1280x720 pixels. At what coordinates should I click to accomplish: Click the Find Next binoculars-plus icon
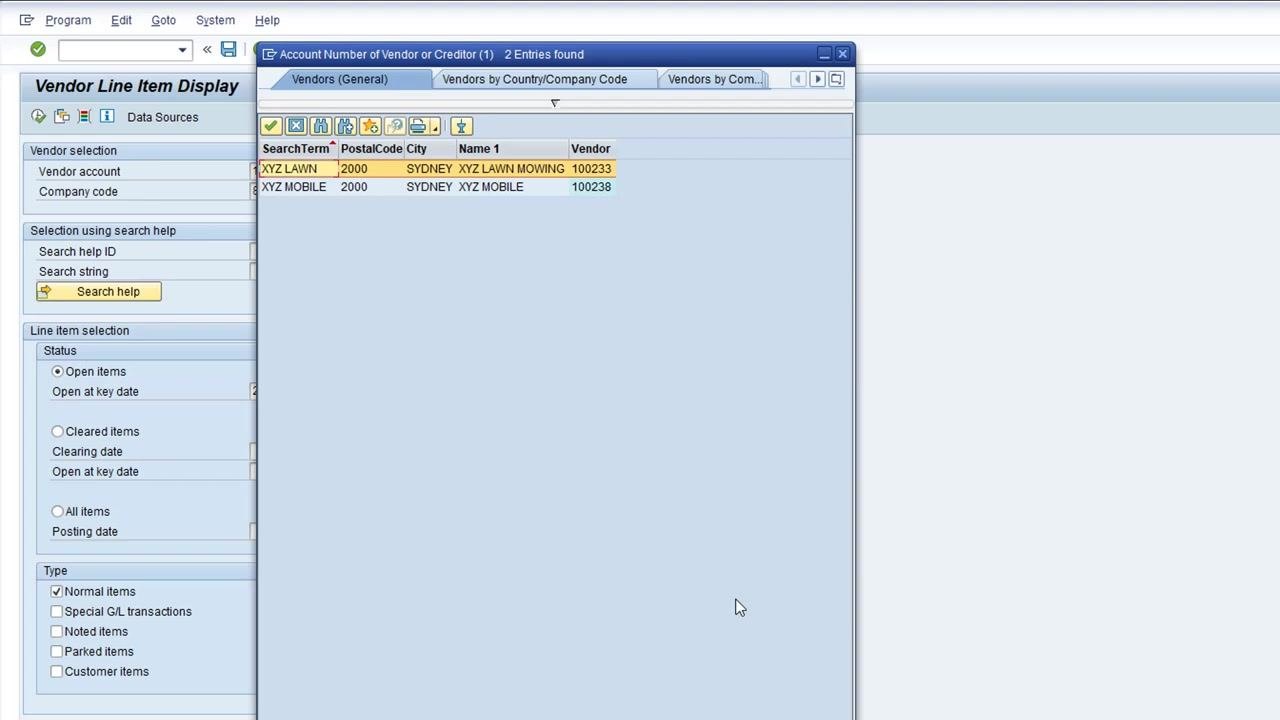pos(346,126)
